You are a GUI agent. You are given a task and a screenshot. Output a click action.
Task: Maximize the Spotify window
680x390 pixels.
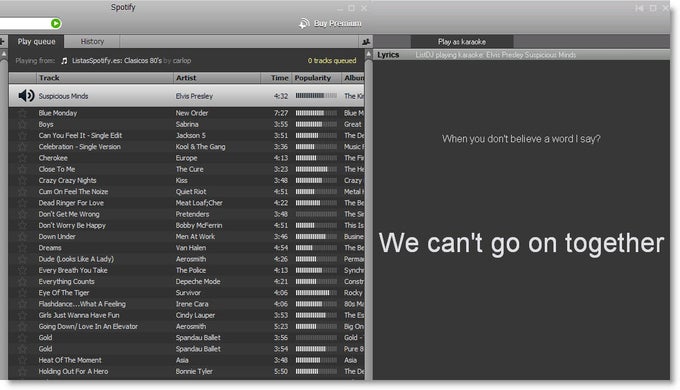click(x=351, y=8)
